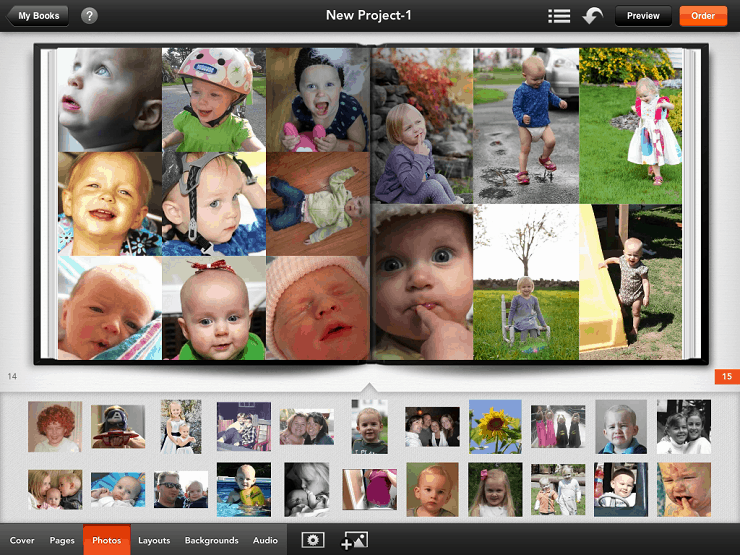Go to page 14 marker

(x=12, y=376)
